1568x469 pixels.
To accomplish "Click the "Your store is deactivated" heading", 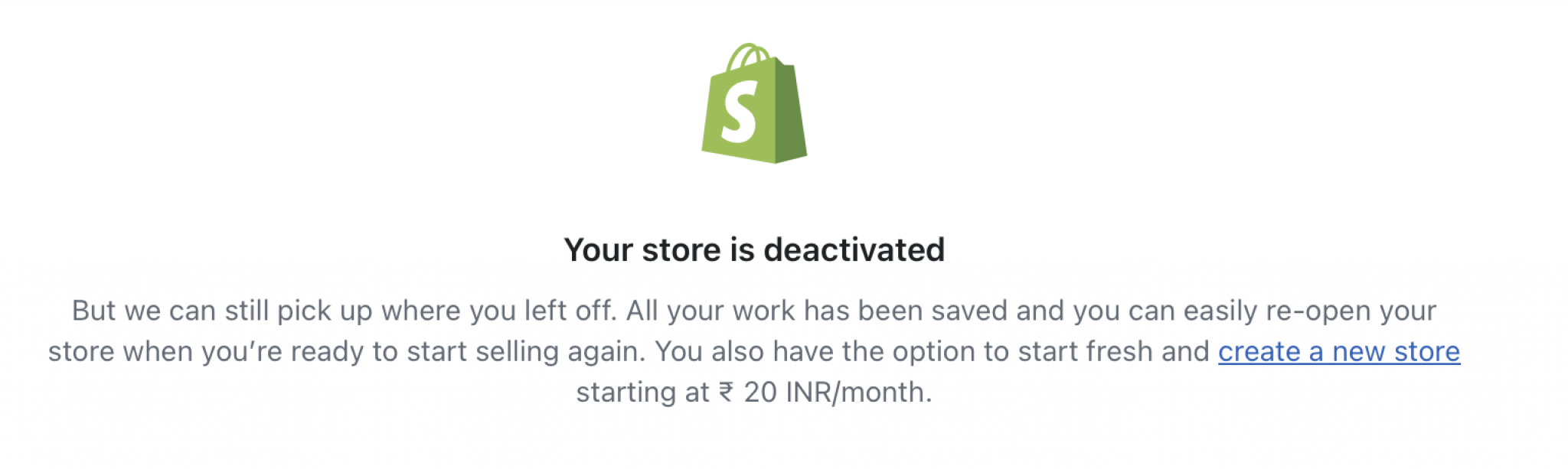I will 754,250.
